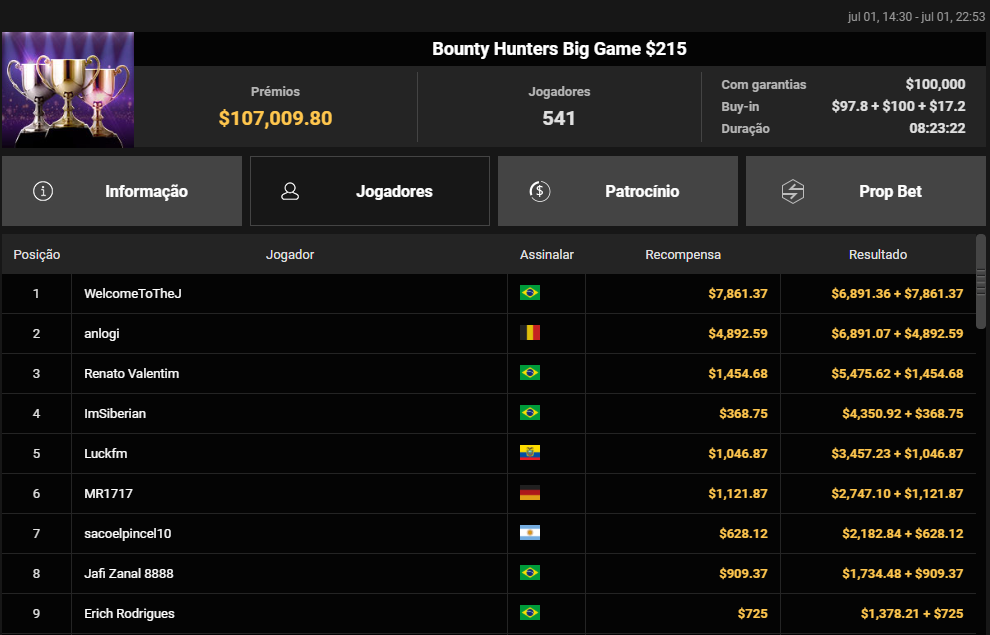Click the $368.75 bounty in the Recompensa column

pyautogui.click(x=743, y=413)
